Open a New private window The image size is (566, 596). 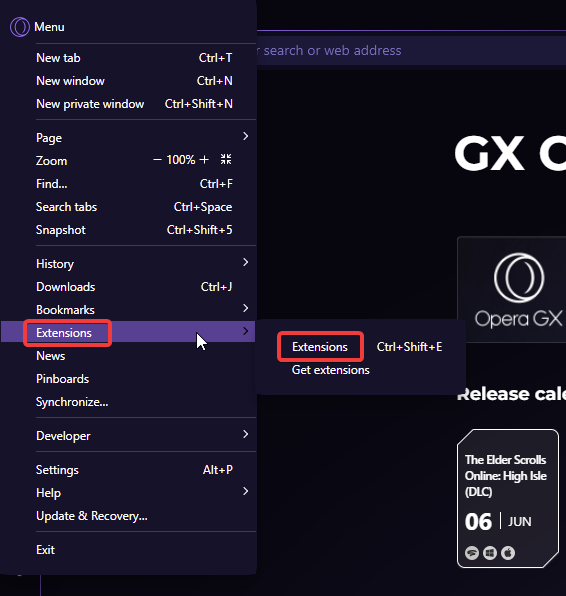click(x=128, y=104)
